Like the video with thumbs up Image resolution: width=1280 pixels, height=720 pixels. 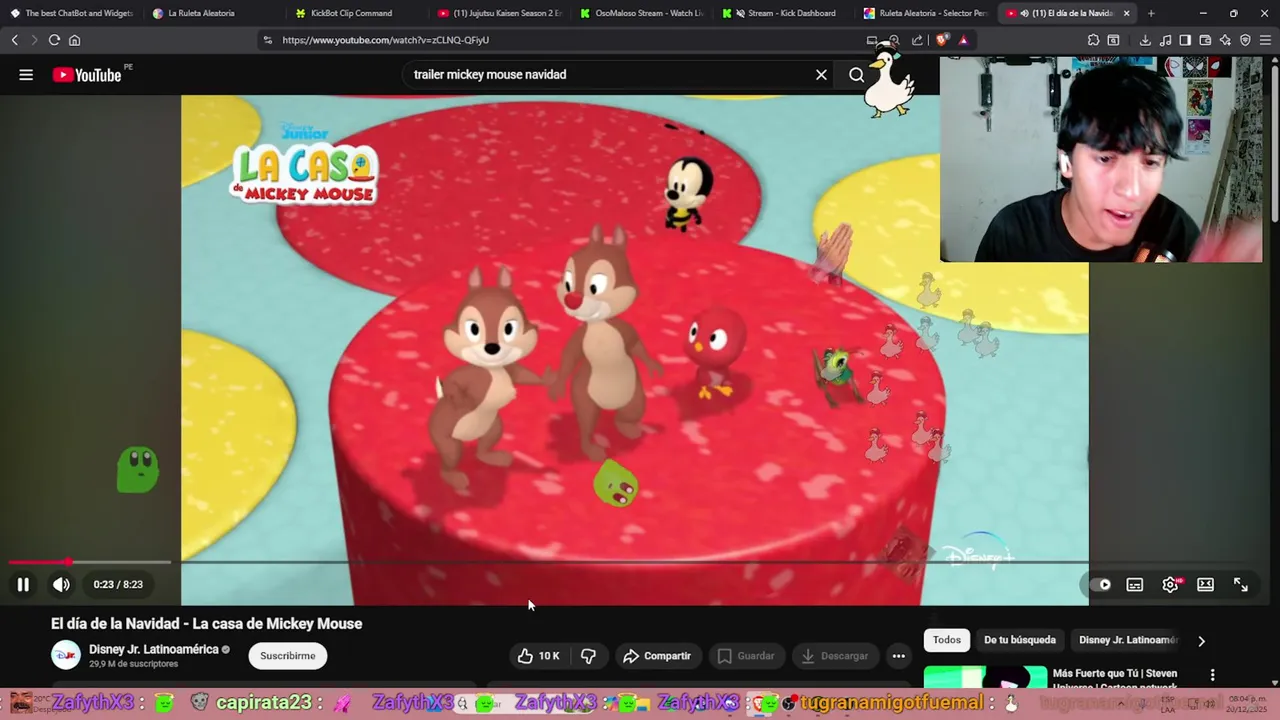click(538, 656)
